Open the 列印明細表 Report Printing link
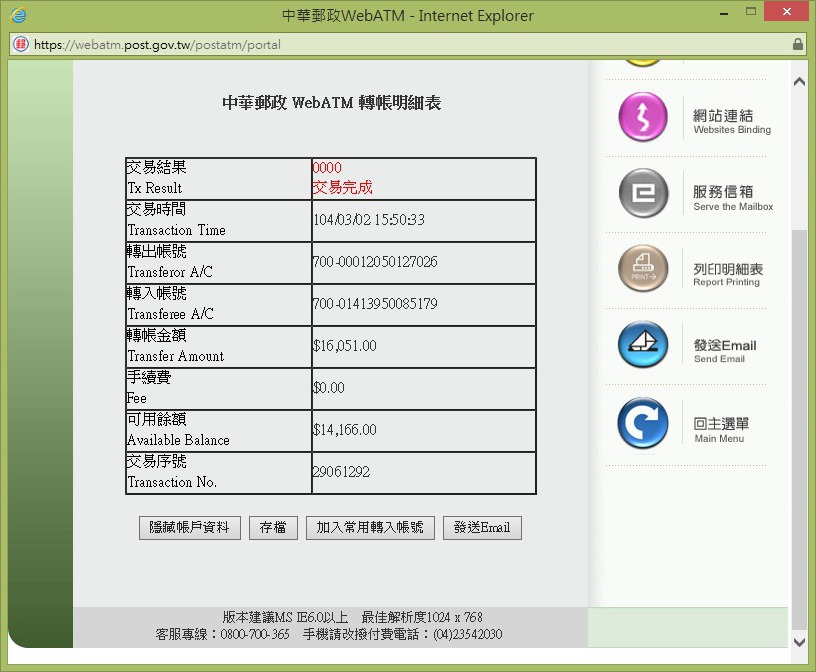This screenshot has width=816, height=672. pos(728,274)
